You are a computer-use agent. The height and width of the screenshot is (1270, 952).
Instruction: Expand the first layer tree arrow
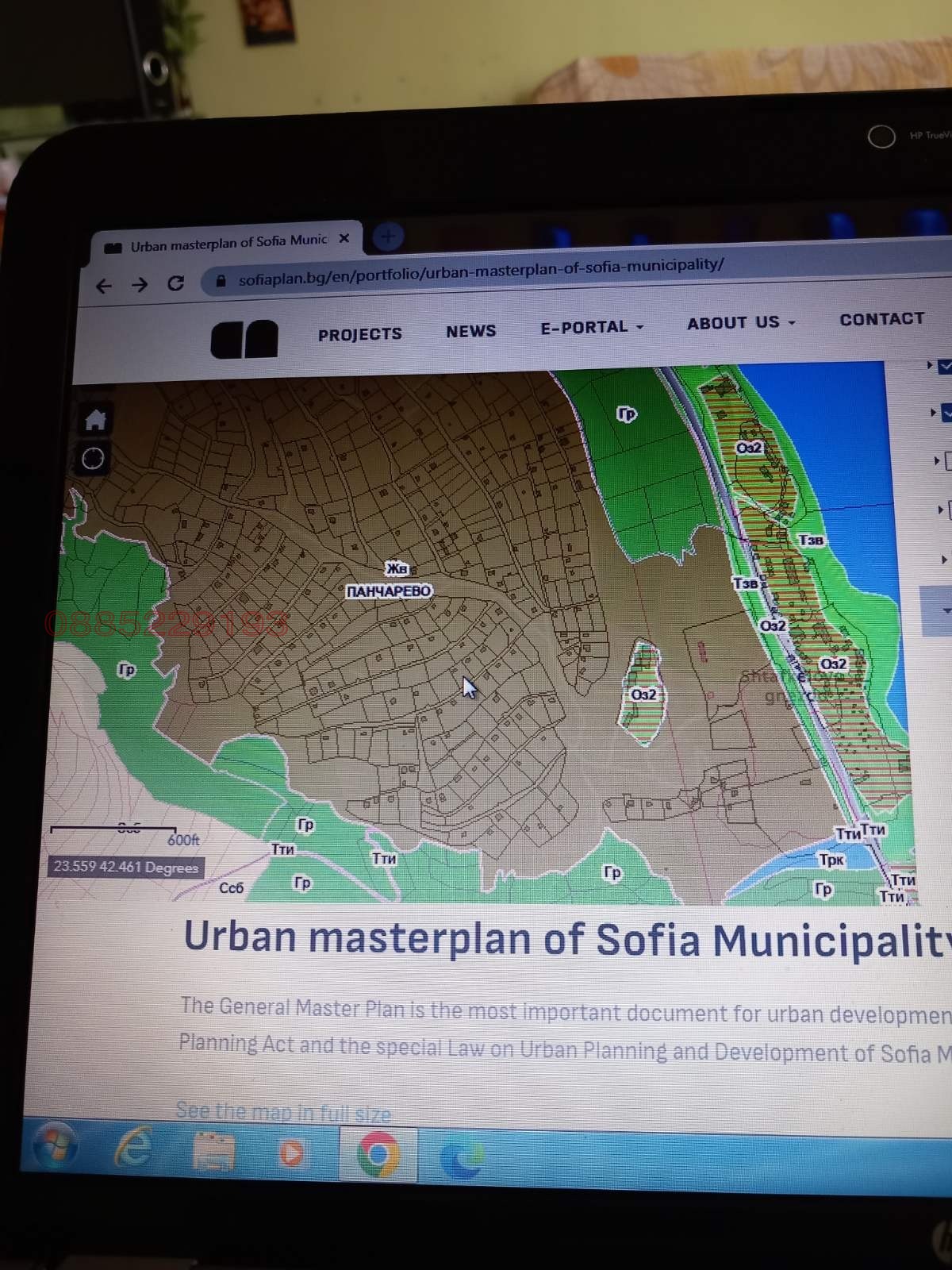930,365
